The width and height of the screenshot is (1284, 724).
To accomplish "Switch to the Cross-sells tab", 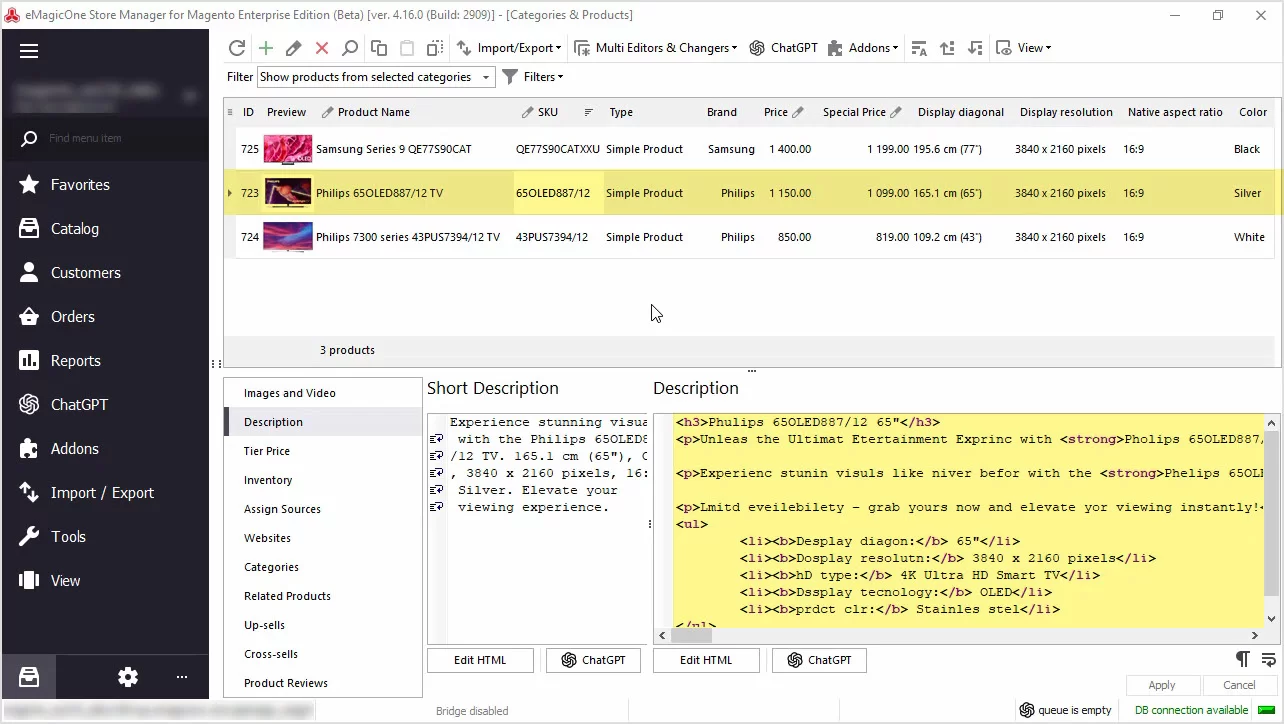I will coord(323,654).
